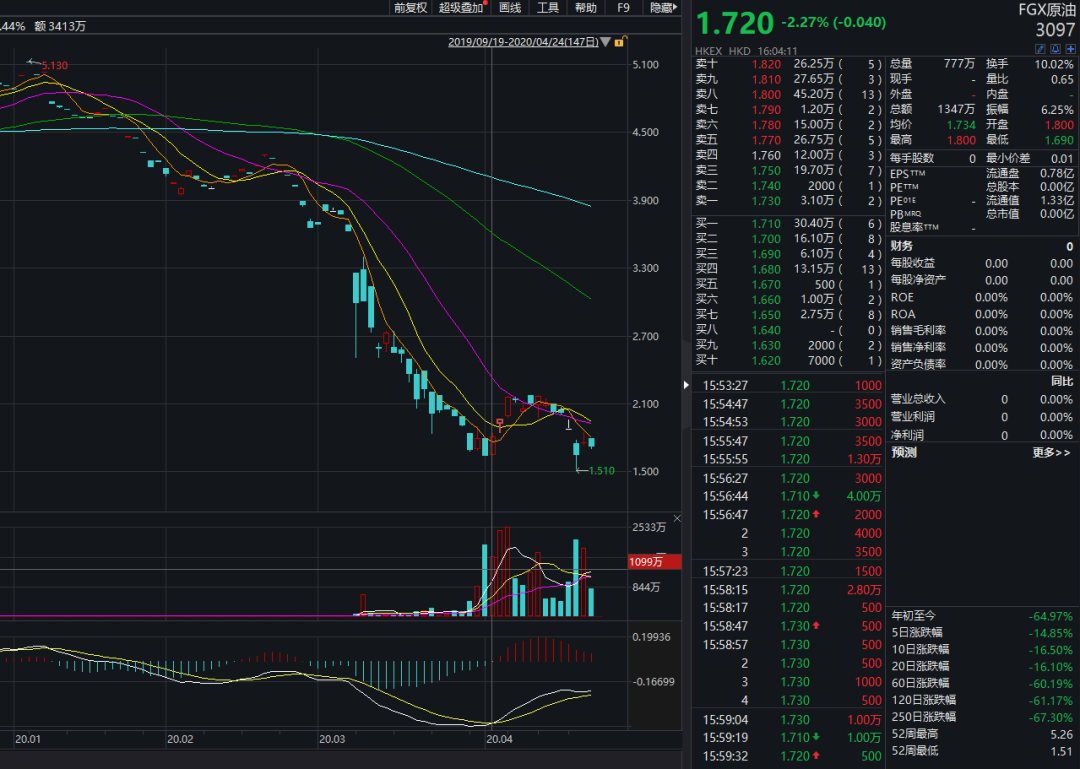This screenshot has width=1080, height=769.
Task: Open the 画线 drawing tools menu
Action: pyautogui.click(x=510, y=8)
